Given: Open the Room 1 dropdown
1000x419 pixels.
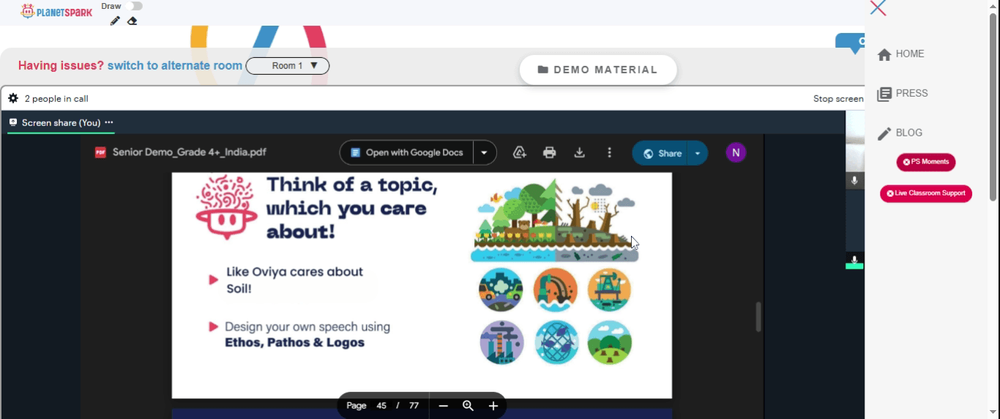Looking at the screenshot, I should pyautogui.click(x=288, y=66).
